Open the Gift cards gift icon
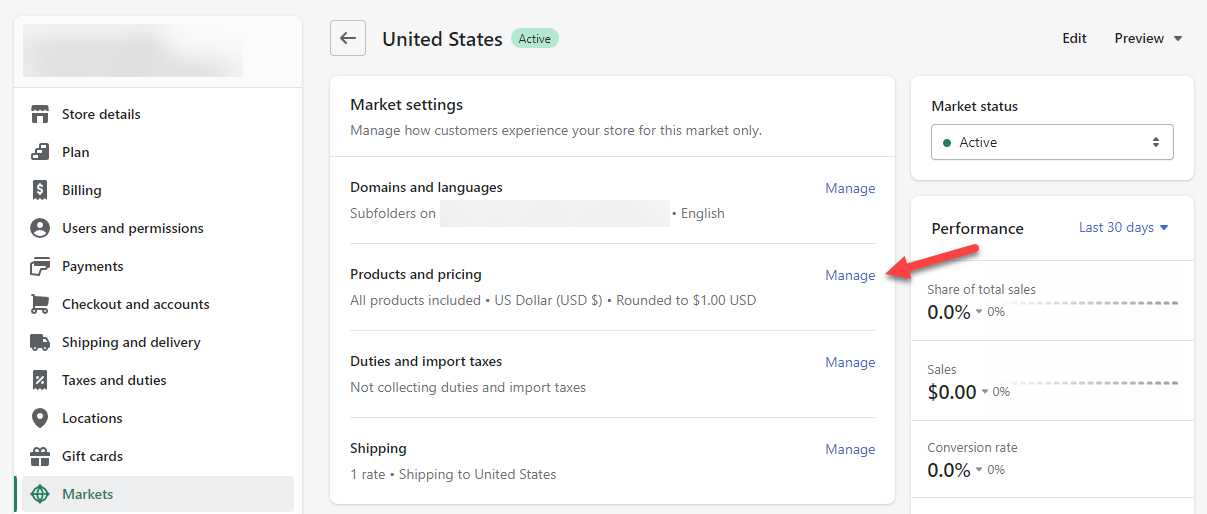The width and height of the screenshot is (1207, 514). click(x=40, y=456)
